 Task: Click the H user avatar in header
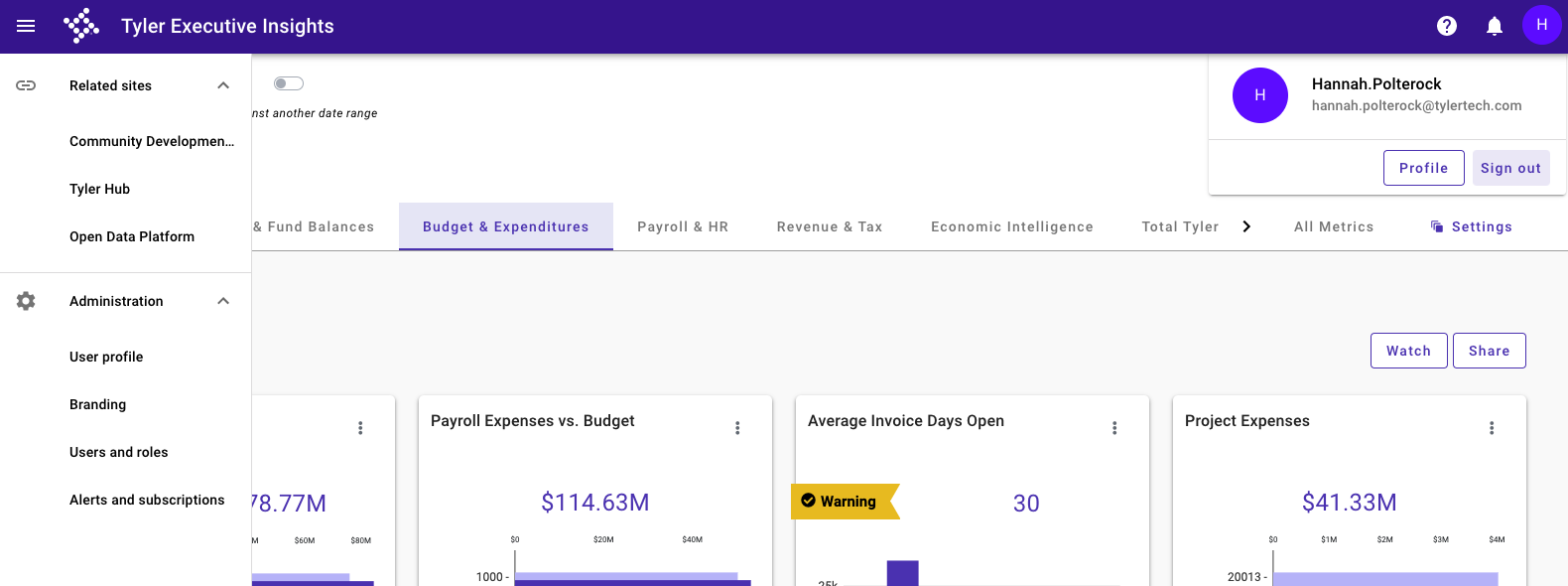pos(1542,25)
